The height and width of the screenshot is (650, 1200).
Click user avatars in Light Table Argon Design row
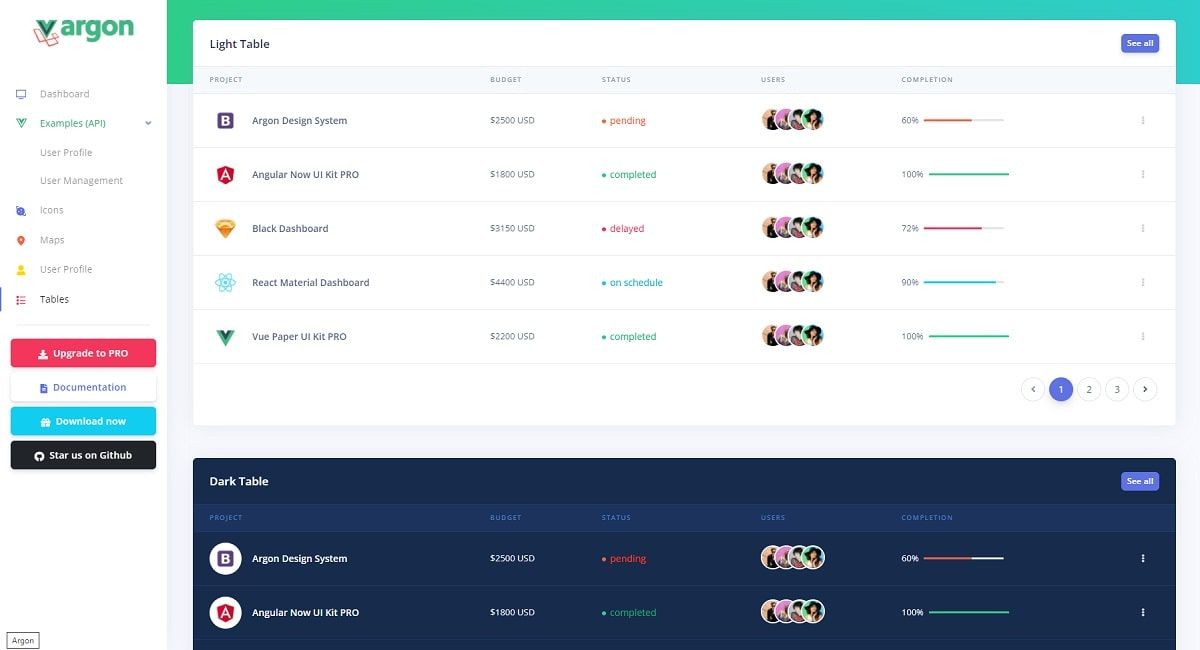(x=792, y=120)
